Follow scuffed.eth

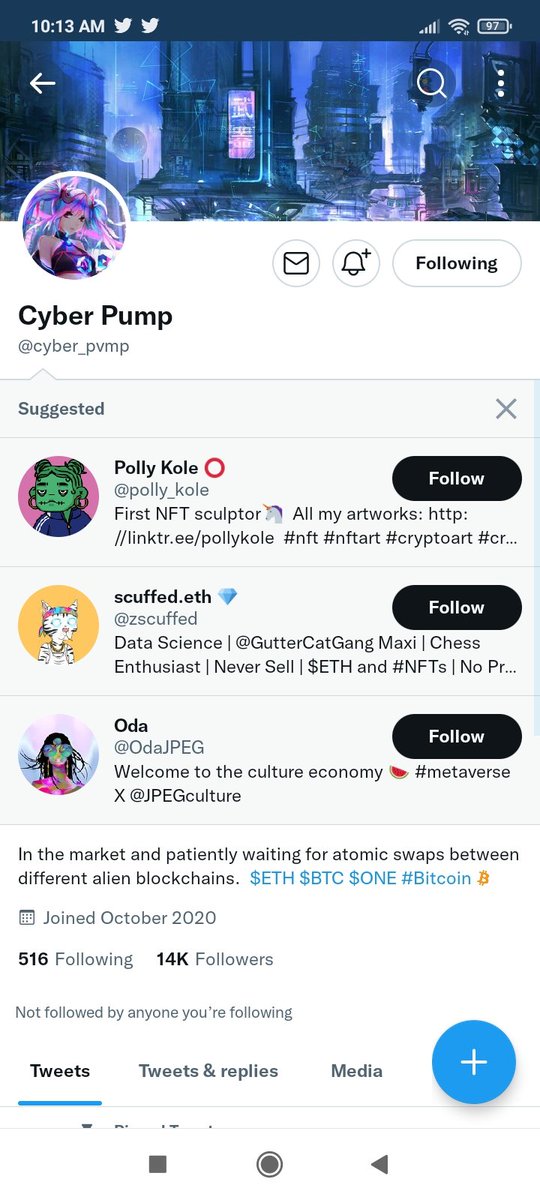tap(457, 607)
